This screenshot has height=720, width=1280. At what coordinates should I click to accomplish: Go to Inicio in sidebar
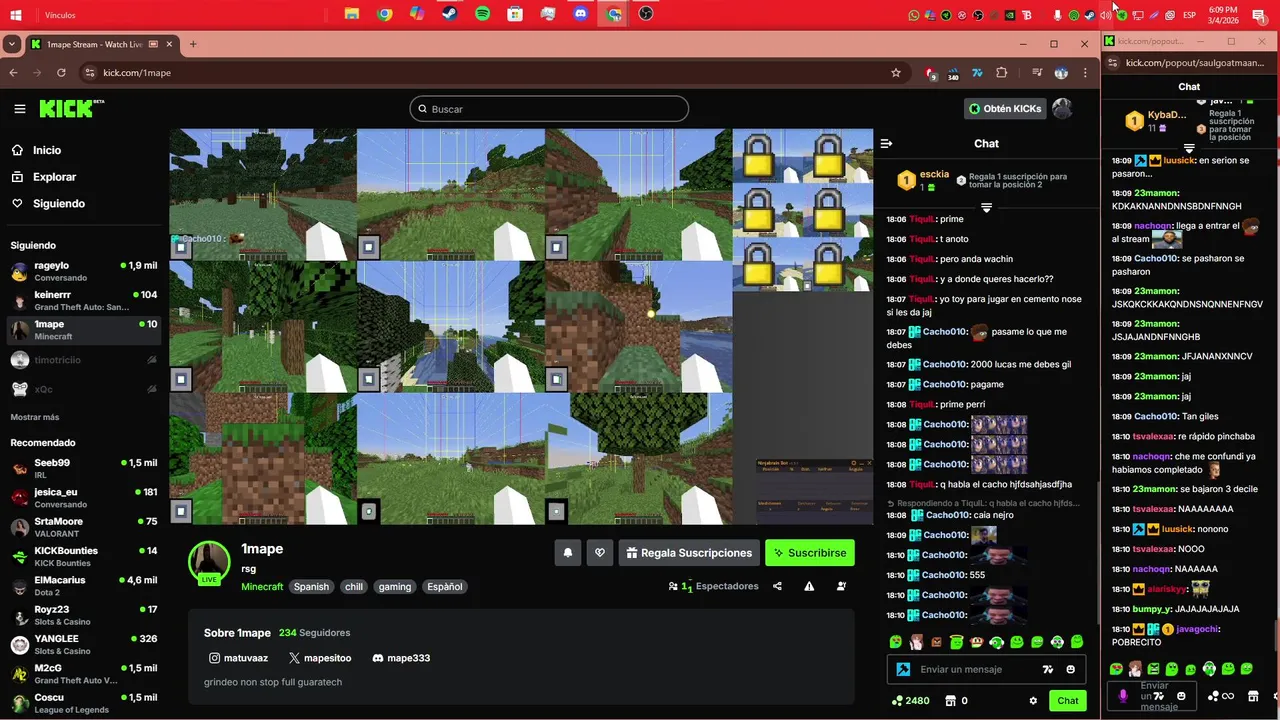pyautogui.click(x=47, y=150)
